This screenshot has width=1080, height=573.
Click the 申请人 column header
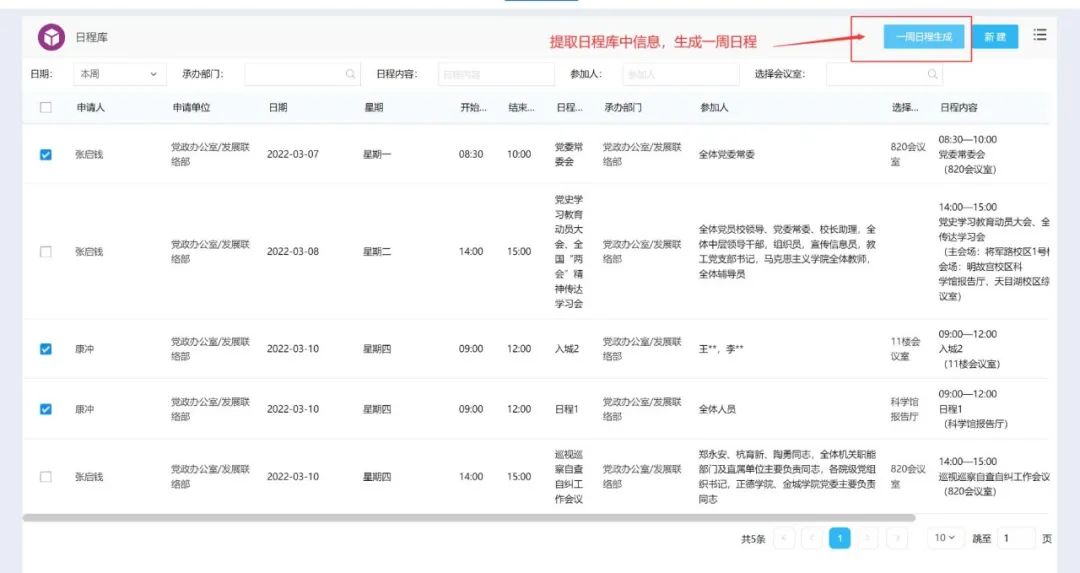tap(90, 107)
